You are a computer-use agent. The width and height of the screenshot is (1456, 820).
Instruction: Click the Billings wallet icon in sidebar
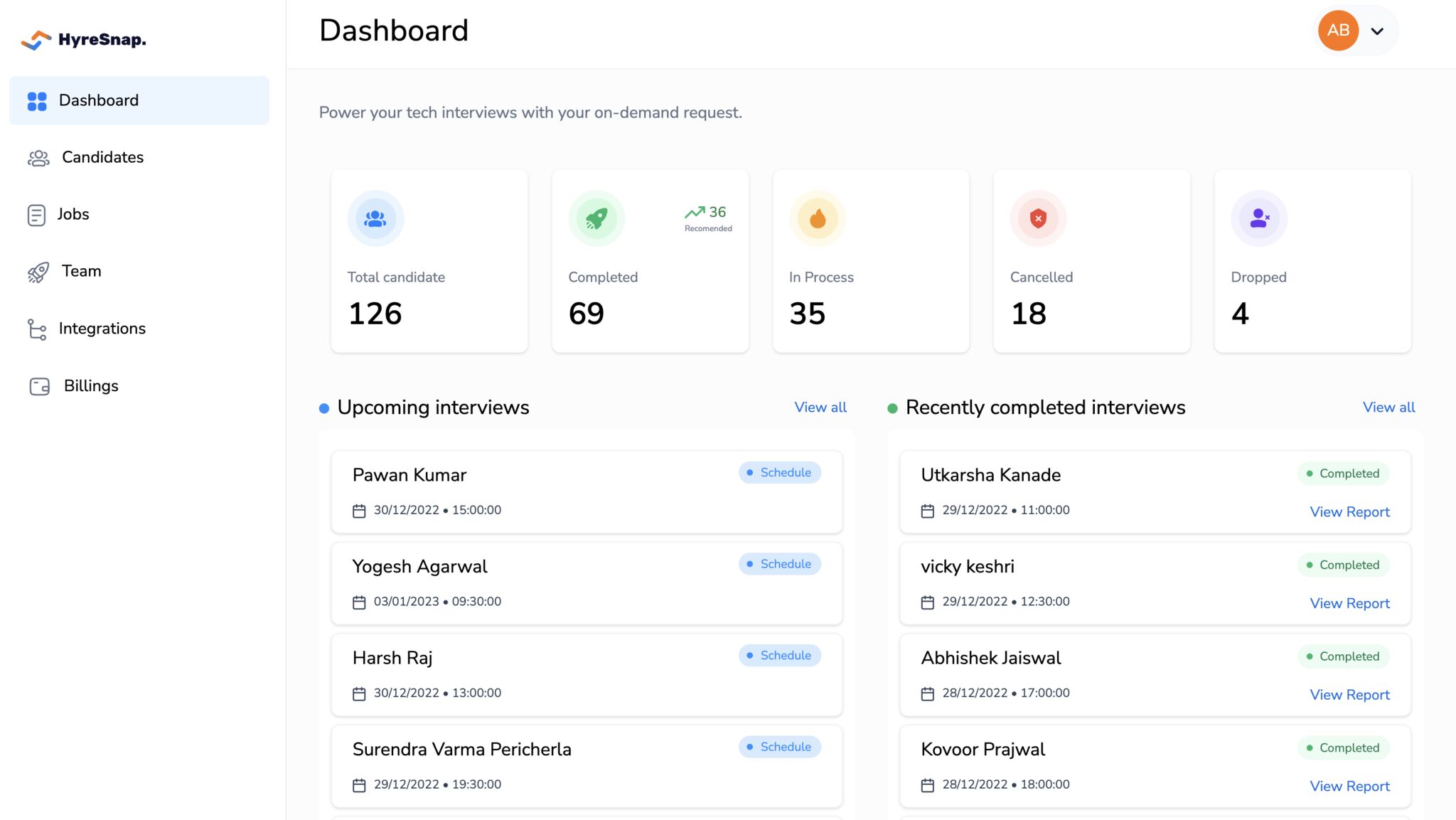tap(39, 386)
